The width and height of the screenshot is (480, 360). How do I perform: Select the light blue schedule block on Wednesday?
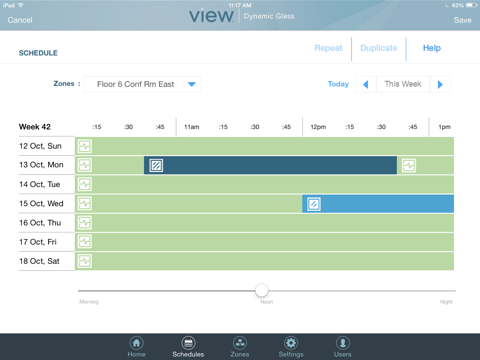tap(378, 204)
